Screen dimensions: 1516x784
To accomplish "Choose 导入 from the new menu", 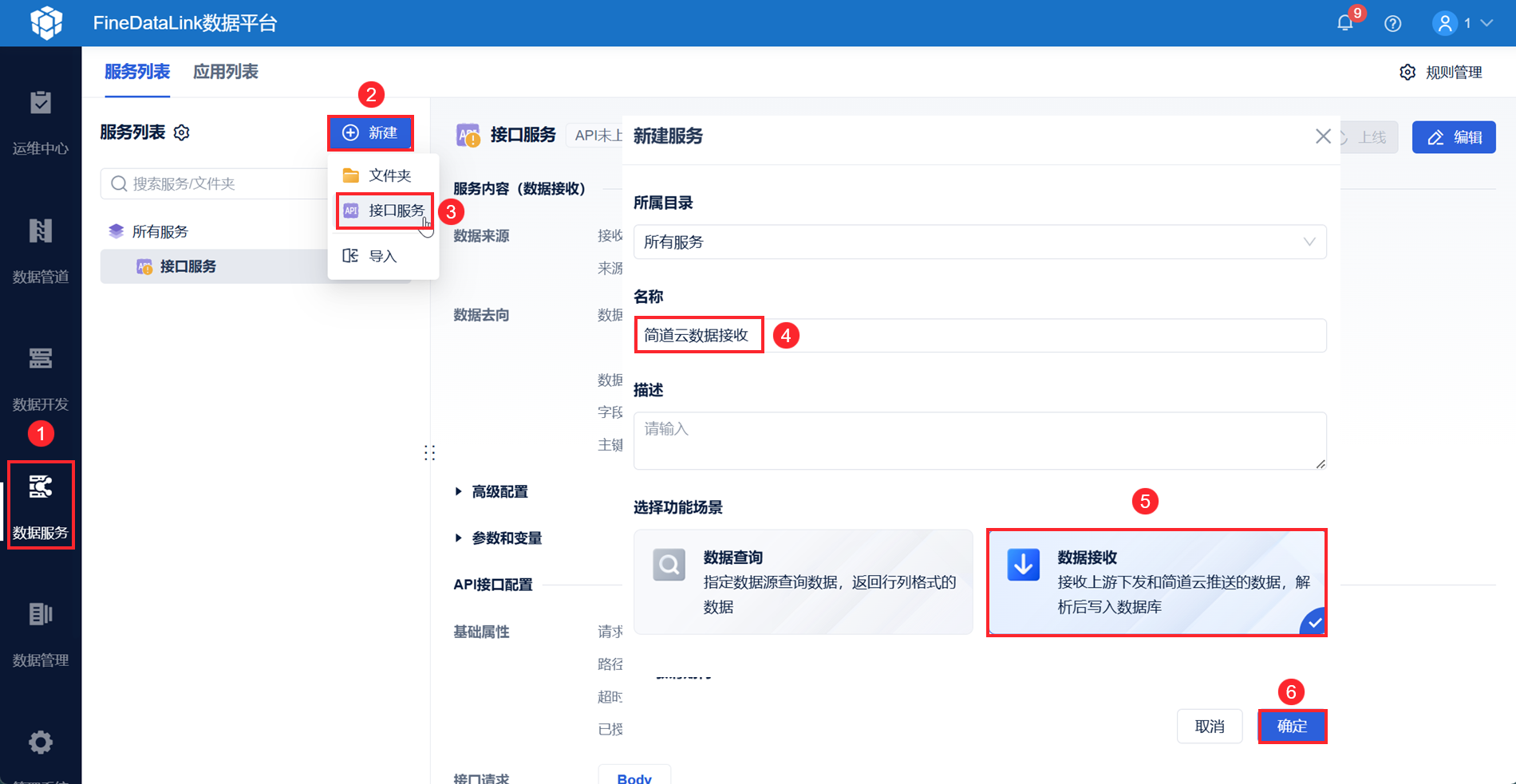I will click(383, 256).
